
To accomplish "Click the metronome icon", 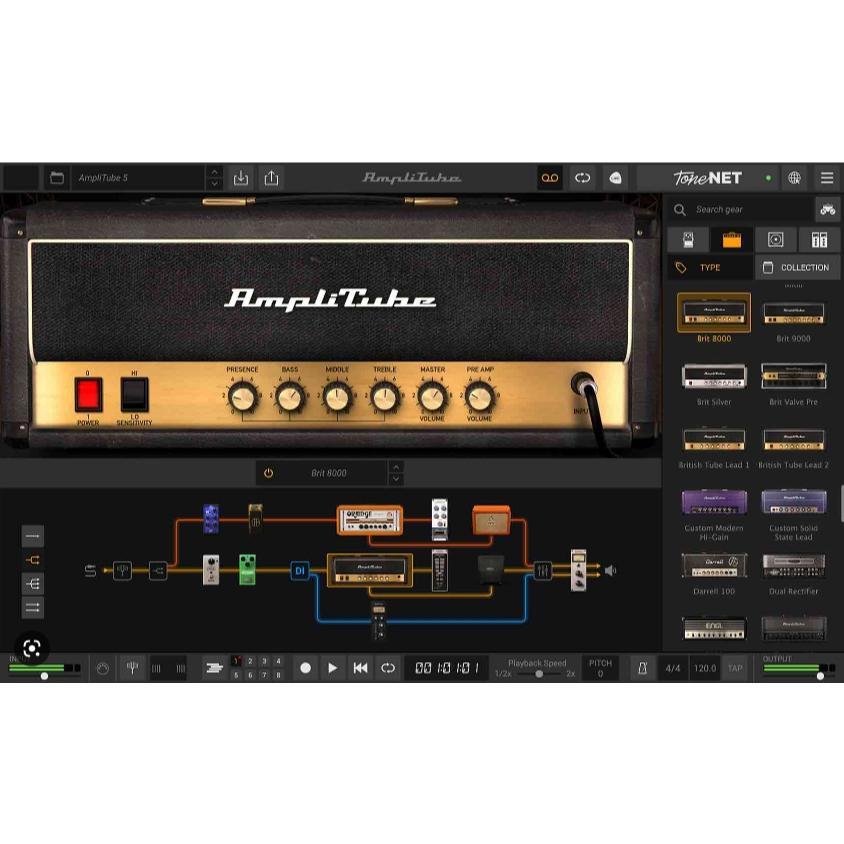I will click(x=642, y=668).
